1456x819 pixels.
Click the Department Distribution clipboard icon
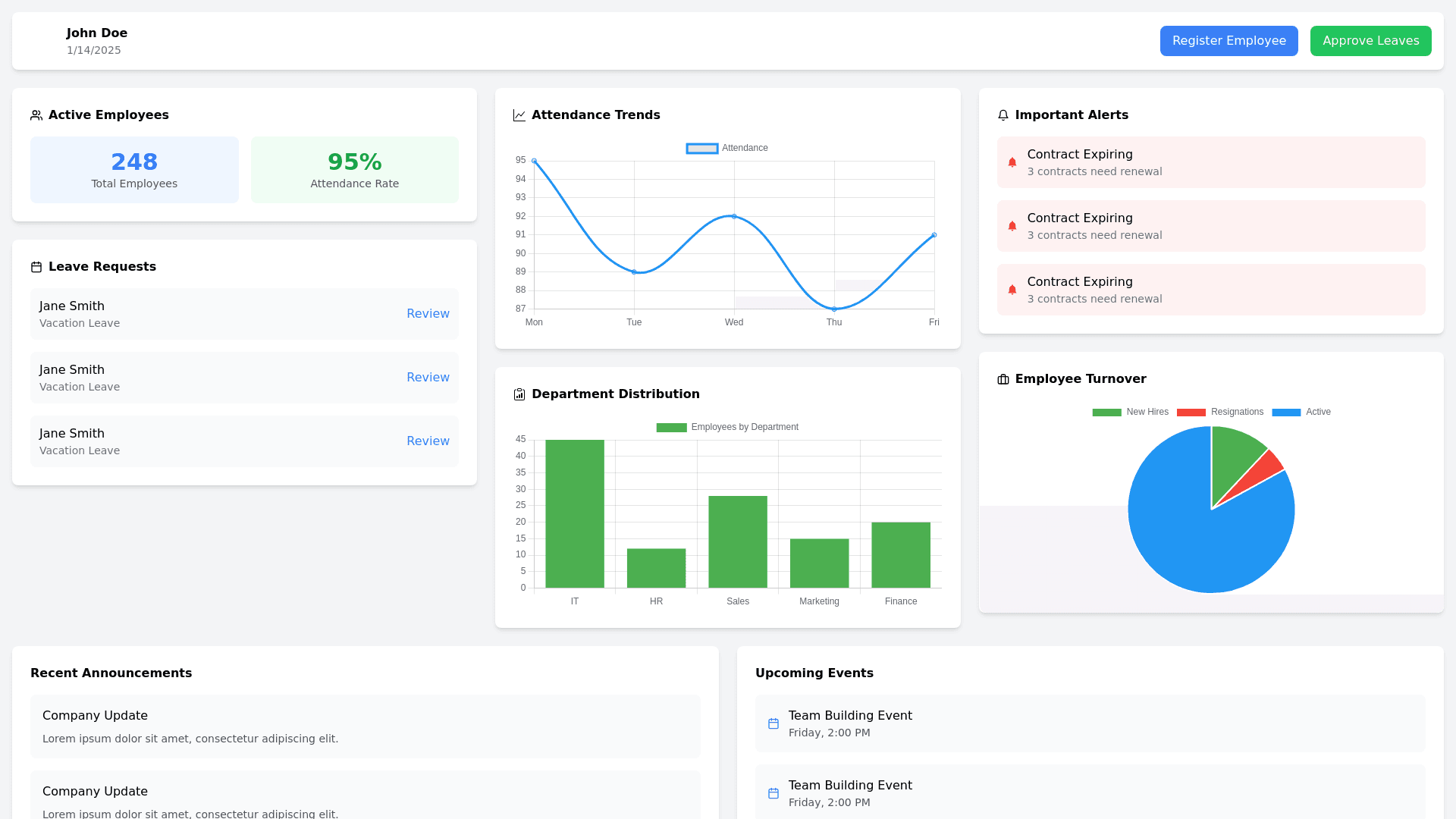(519, 394)
